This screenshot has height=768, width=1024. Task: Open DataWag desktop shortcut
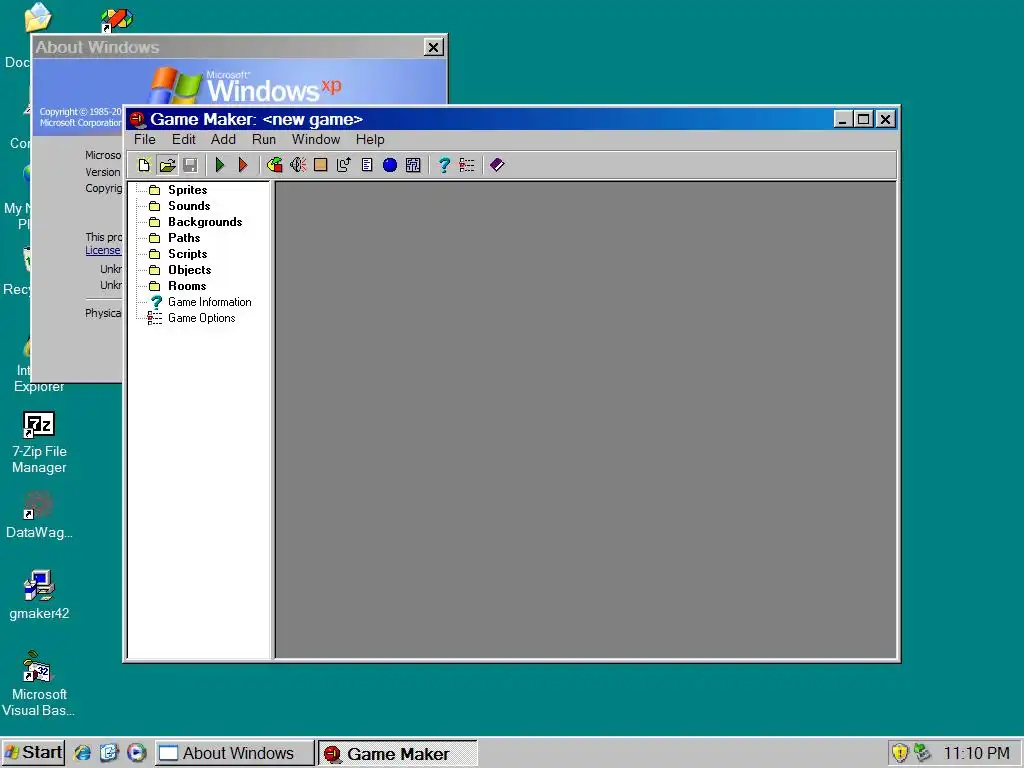tap(39, 516)
